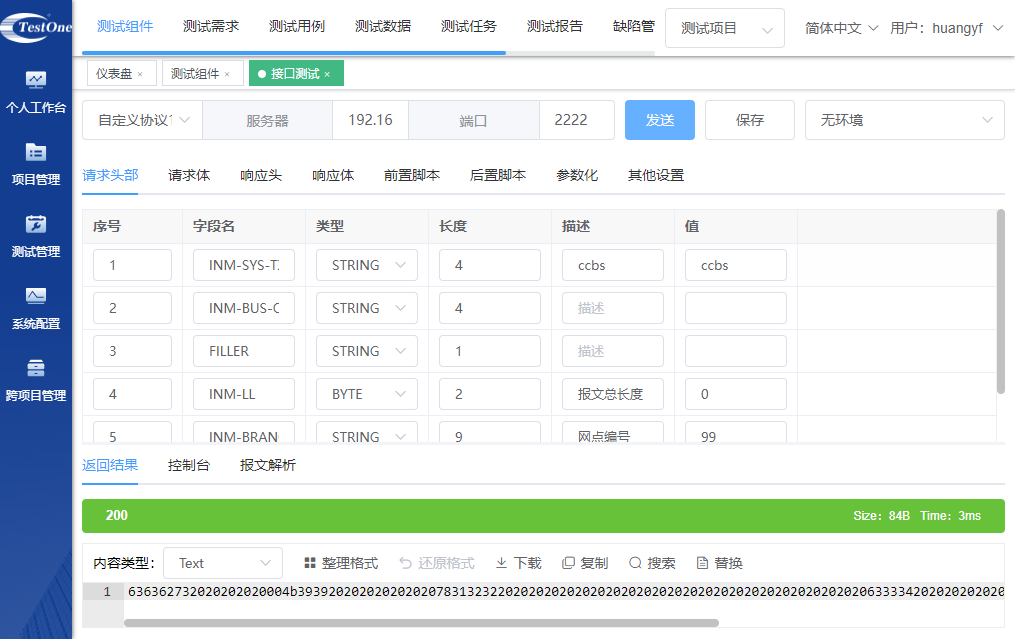
Task: Click the 替换 replace icon
Action: [x=702, y=563]
